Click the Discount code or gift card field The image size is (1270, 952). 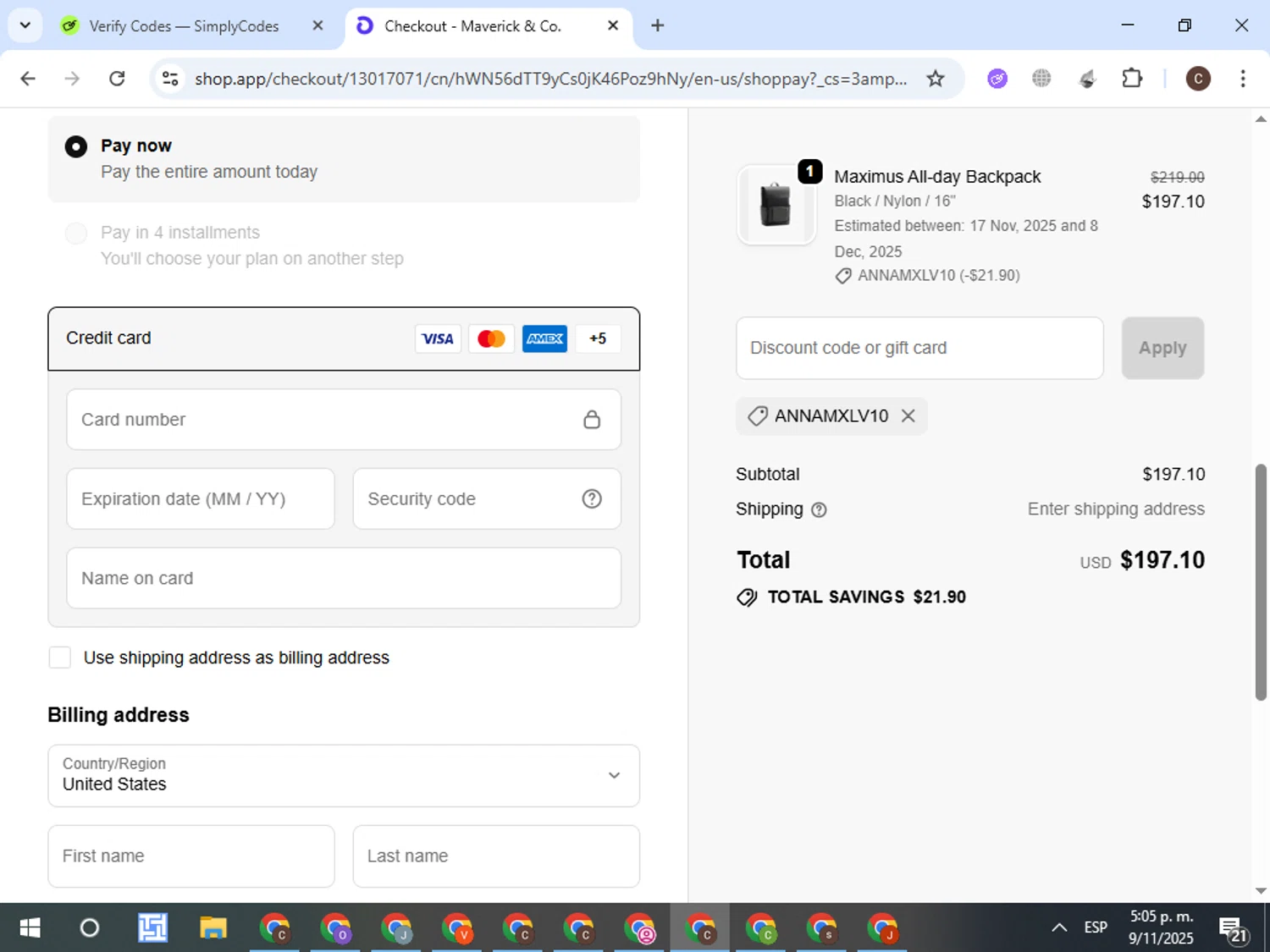click(x=919, y=348)
